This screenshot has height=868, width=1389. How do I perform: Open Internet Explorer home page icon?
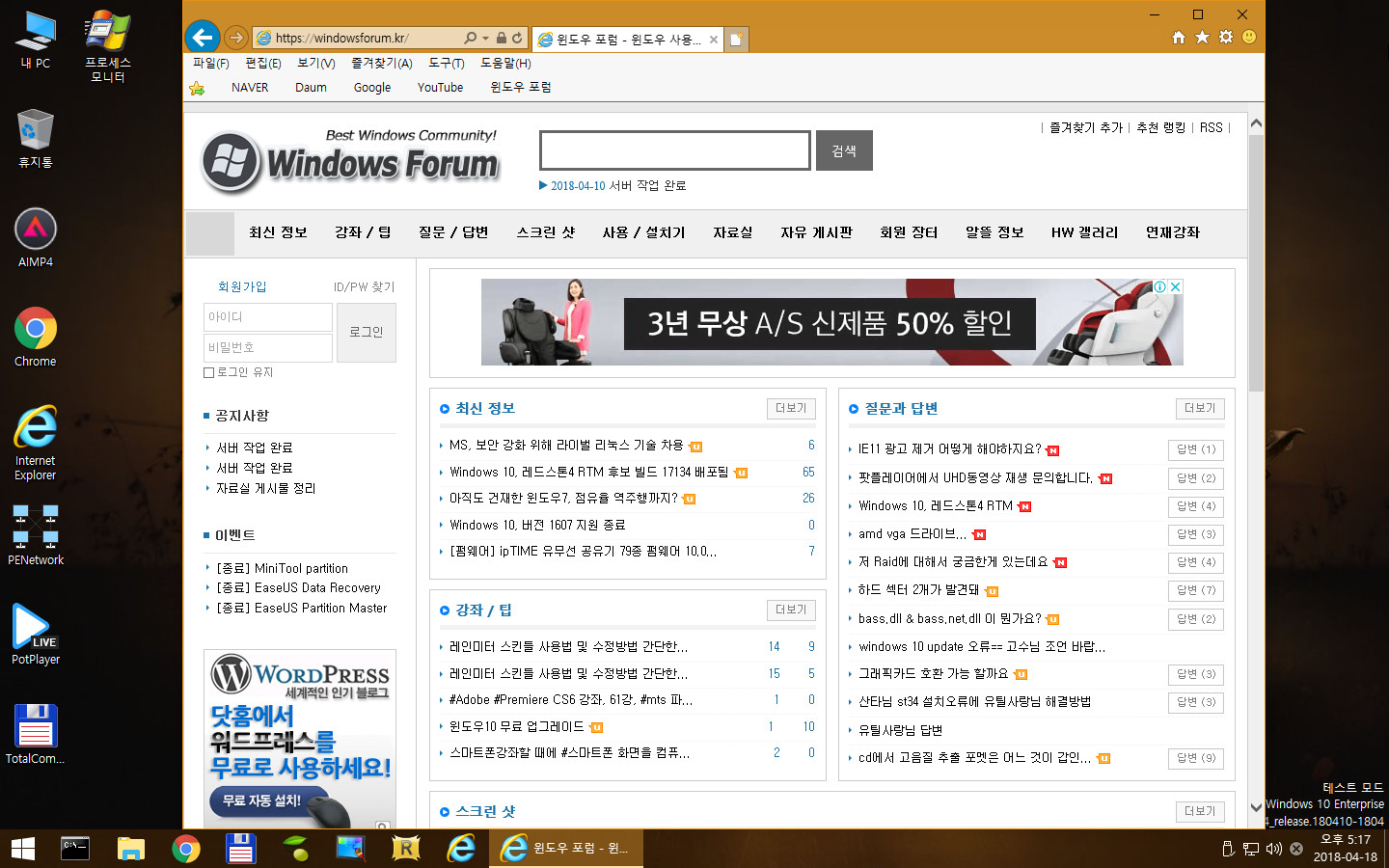1179,37
